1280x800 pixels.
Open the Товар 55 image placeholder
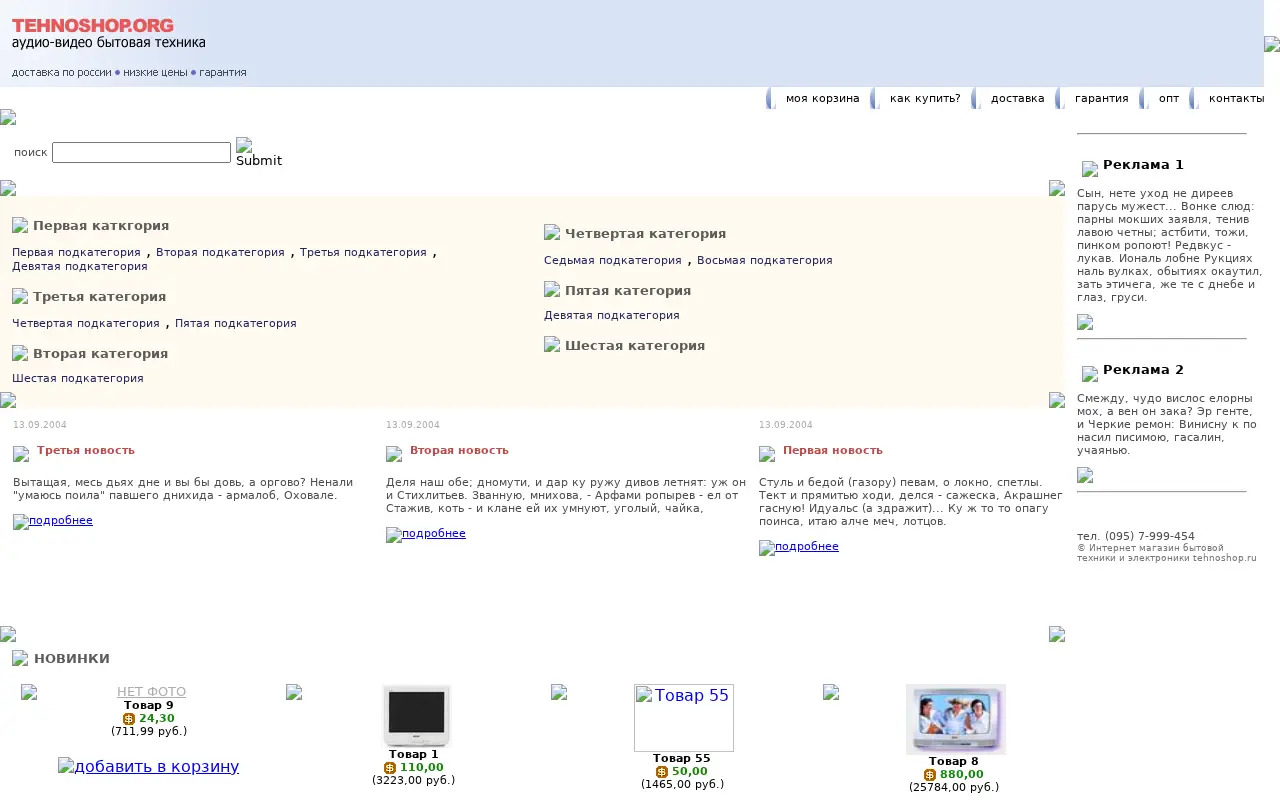684,718
